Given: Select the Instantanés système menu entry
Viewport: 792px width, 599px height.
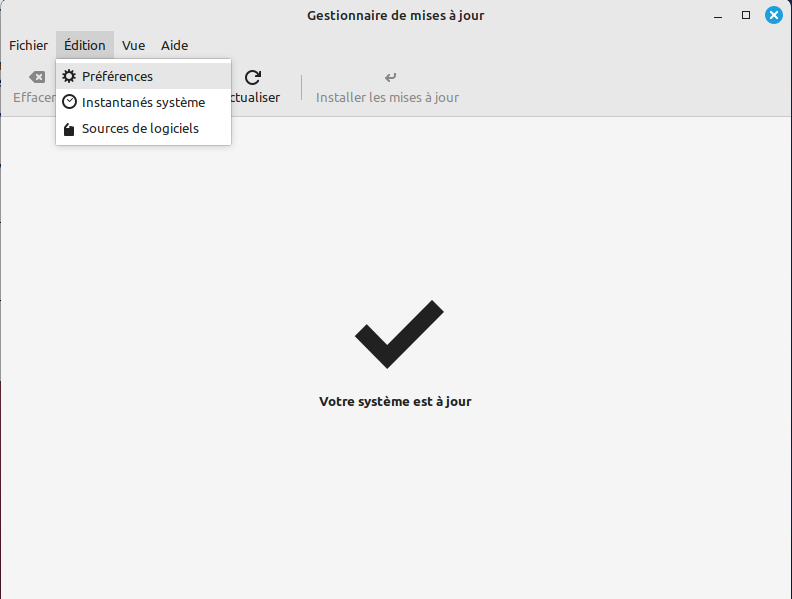Looking at the screenshot, I should (x=143, y=102).
